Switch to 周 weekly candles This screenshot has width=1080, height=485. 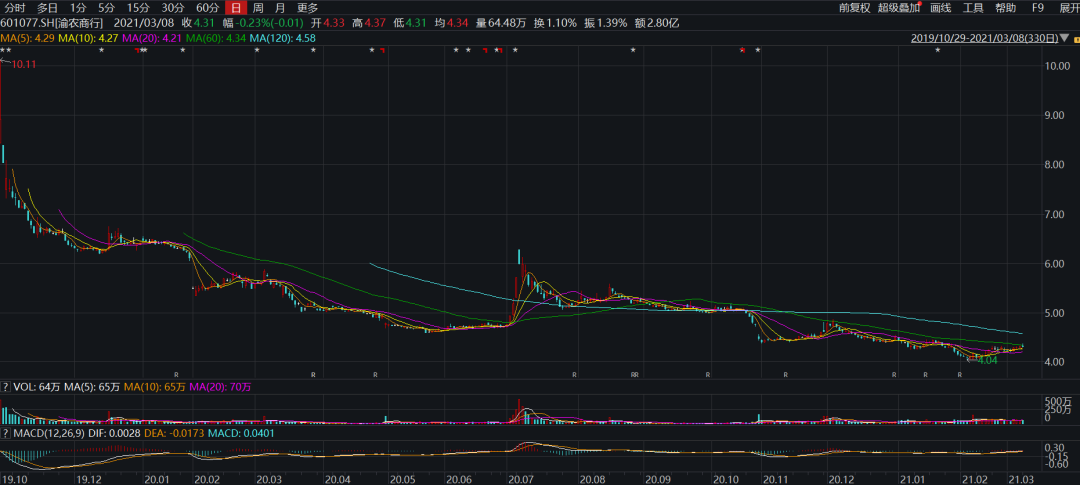click(258, 8)
